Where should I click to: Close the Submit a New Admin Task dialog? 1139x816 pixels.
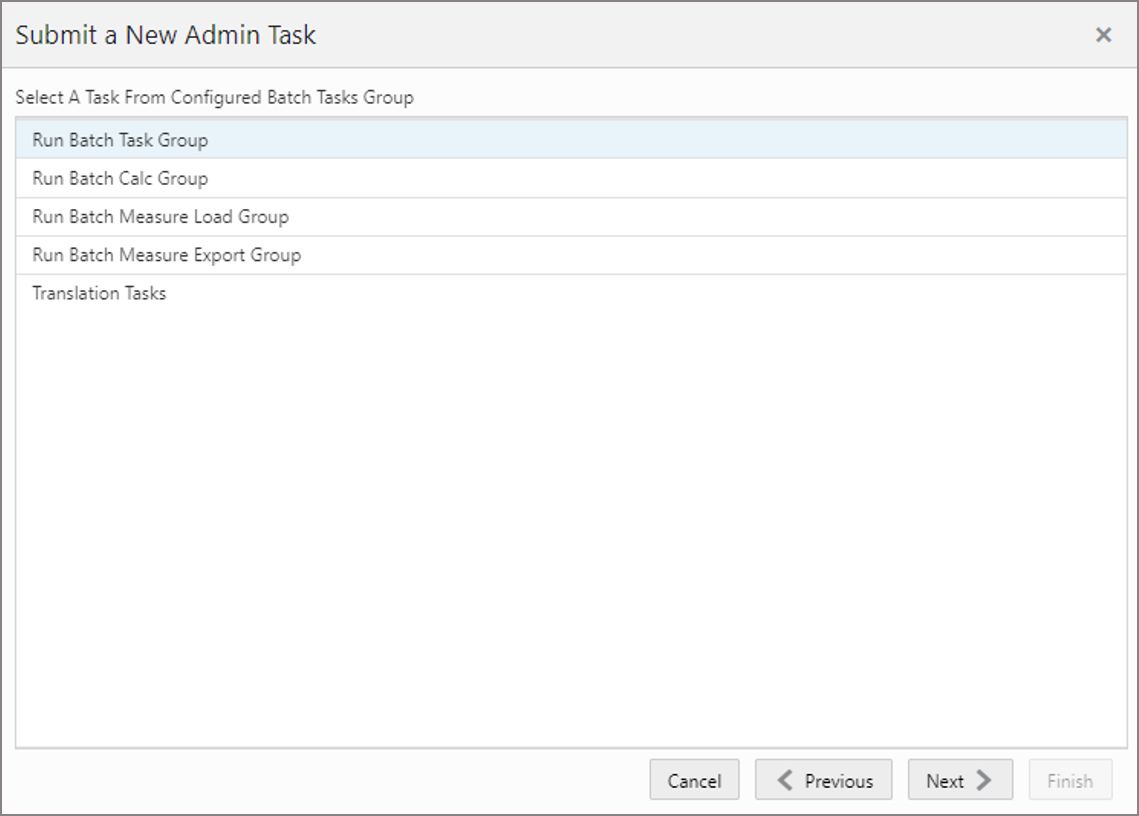(x=1103, y=34)
